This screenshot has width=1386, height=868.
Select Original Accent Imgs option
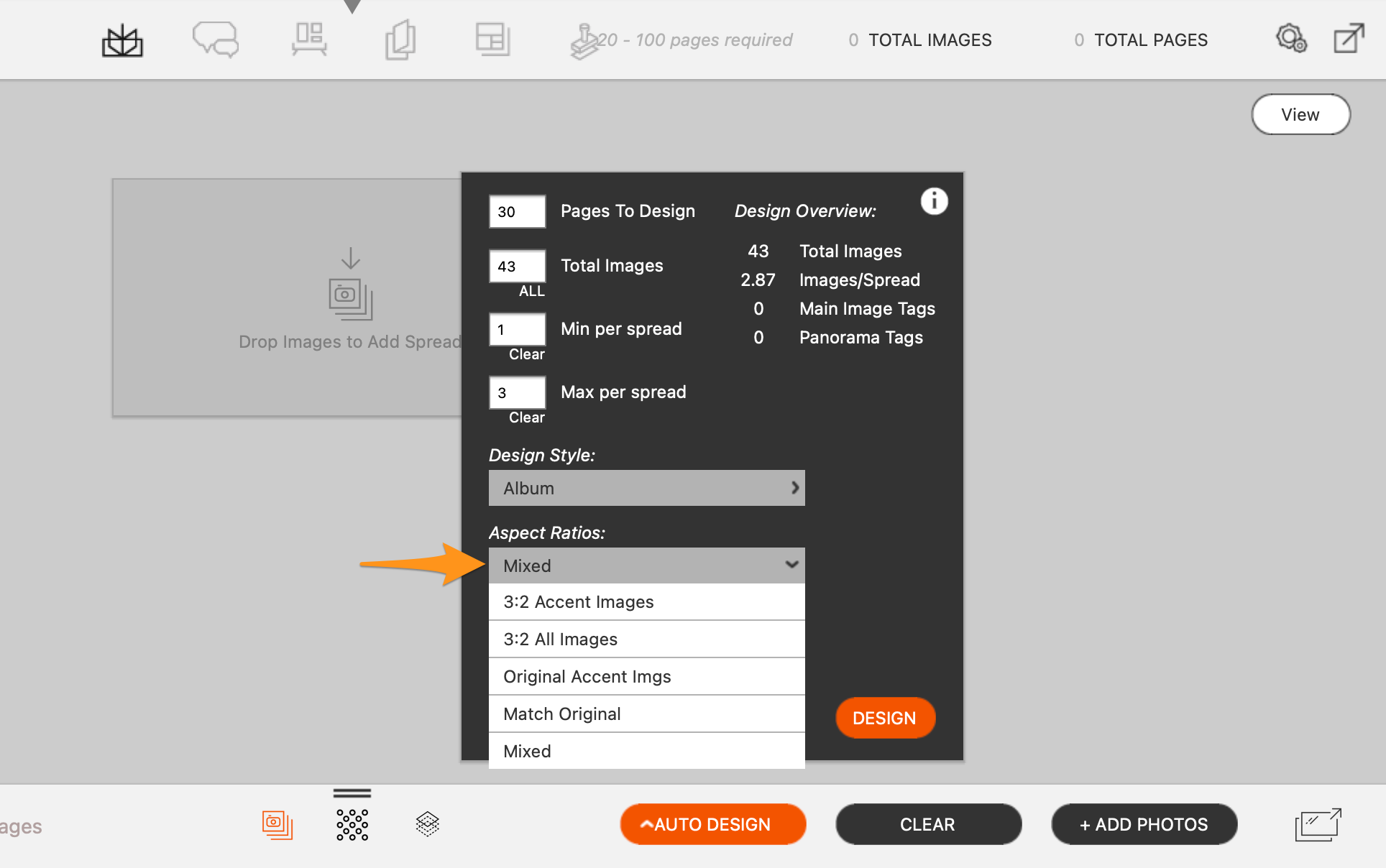click(647, 677)
